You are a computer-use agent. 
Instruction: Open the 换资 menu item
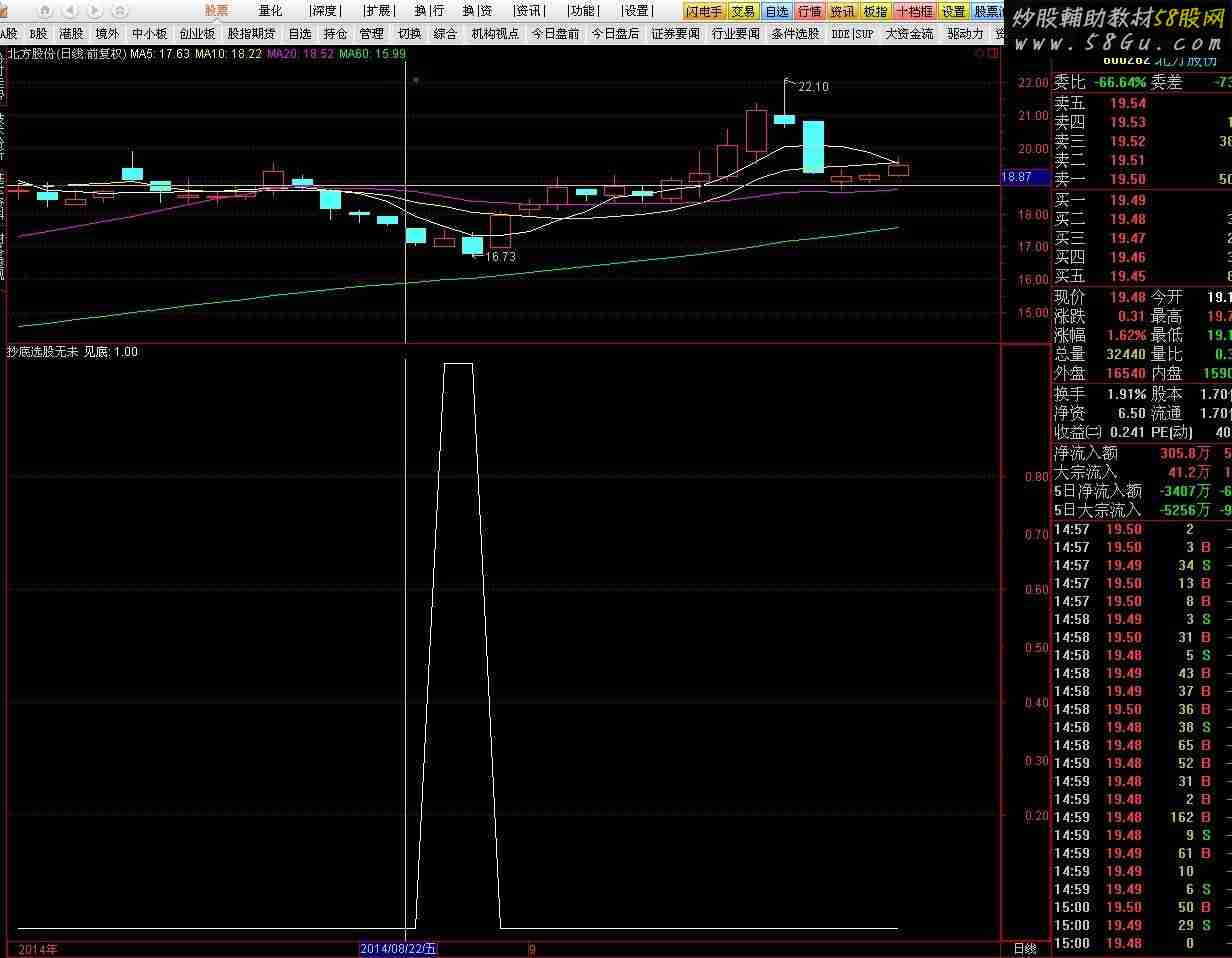(477, 11)
